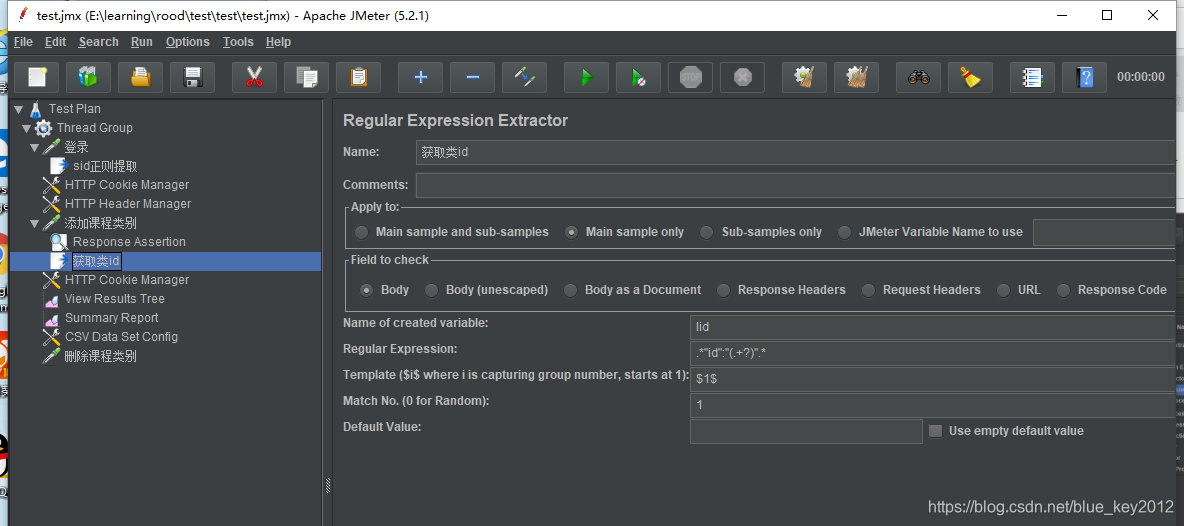Click the Reset Search broom icon

tap(971, 77)
